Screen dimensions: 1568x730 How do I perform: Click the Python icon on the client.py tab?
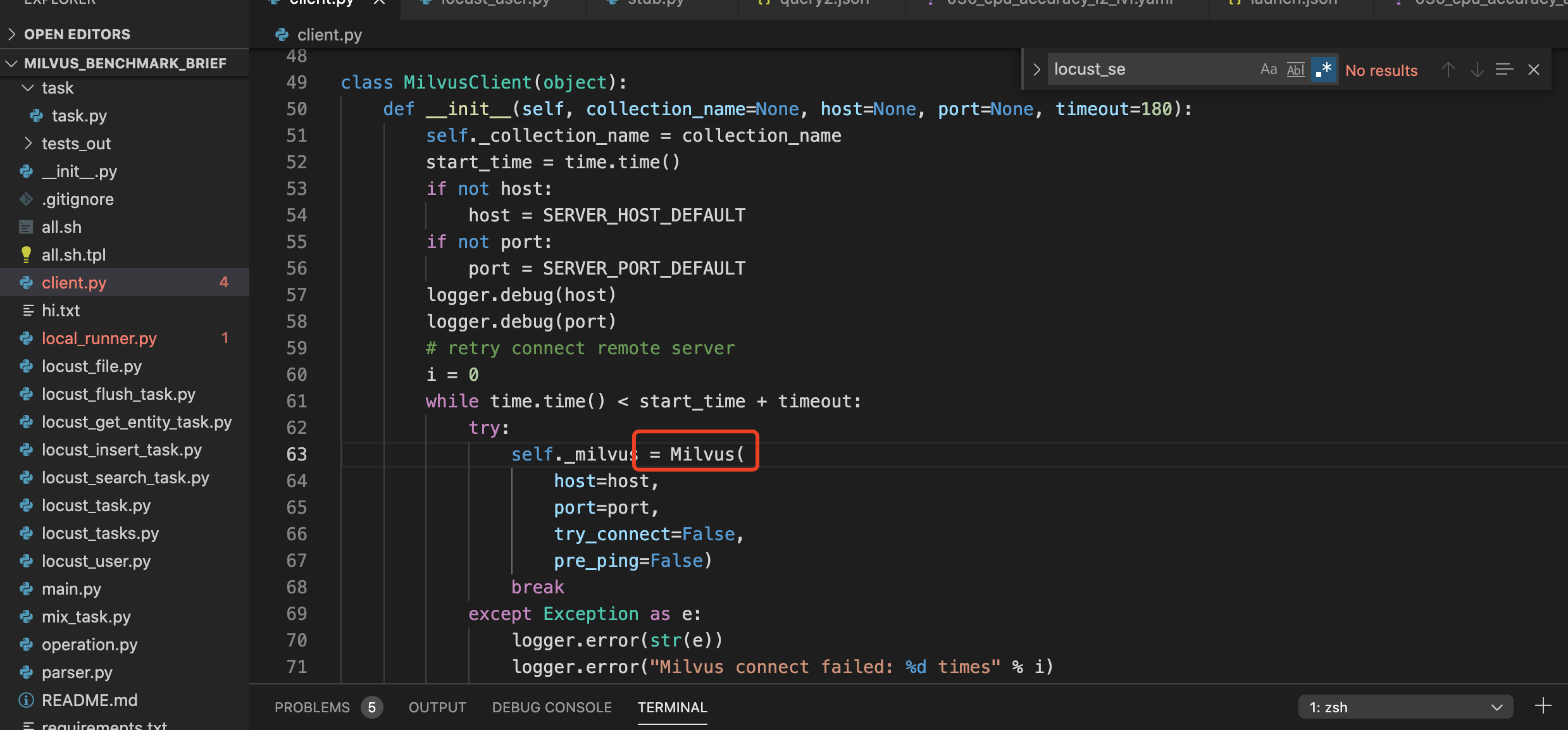pyautogui.click(x=273, y=3)
